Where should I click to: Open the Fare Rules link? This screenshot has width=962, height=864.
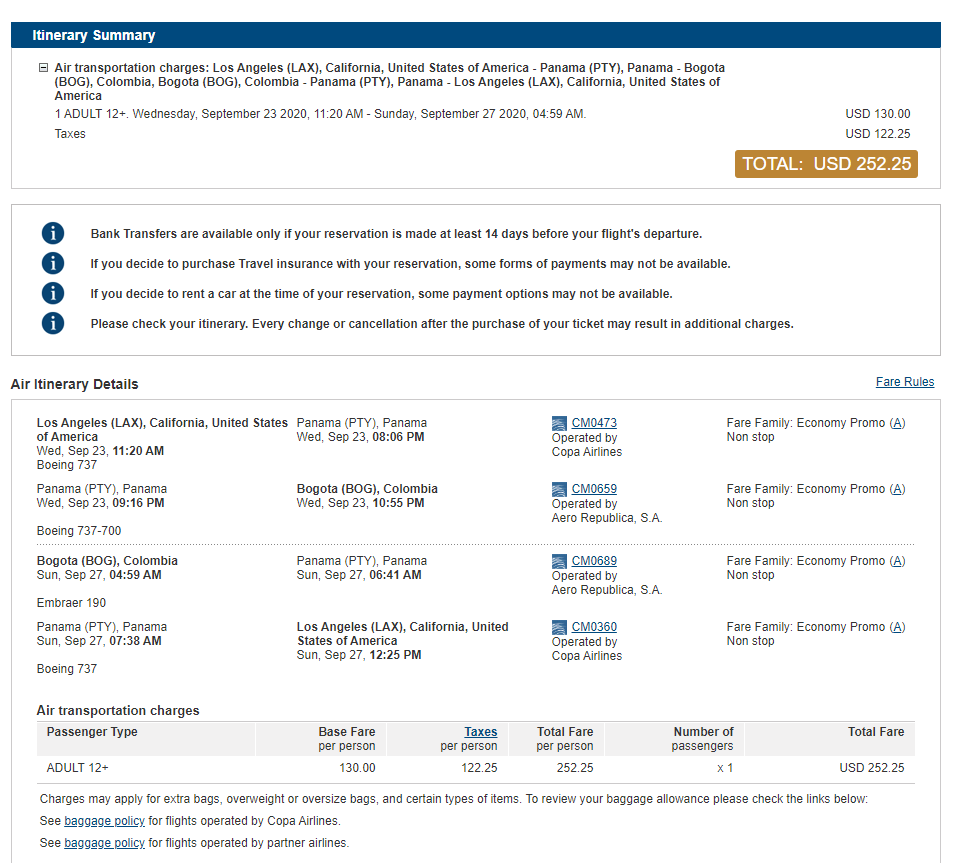(x=905, y=382)
